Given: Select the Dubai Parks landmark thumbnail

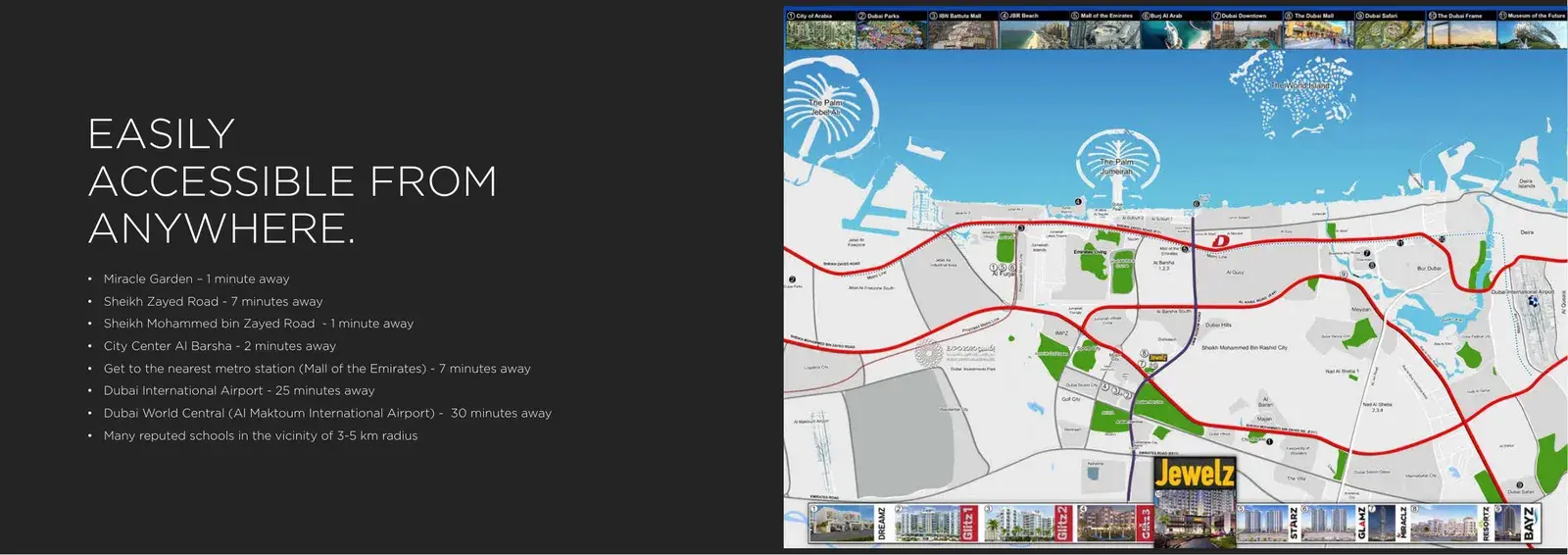Looking at the screenshot, I should [x=892, y=30].
